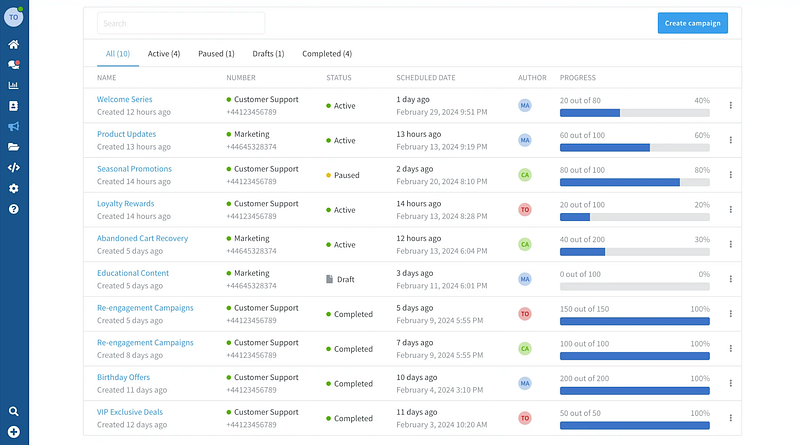Open options menu for Welcome Series row

coord(730,106)
